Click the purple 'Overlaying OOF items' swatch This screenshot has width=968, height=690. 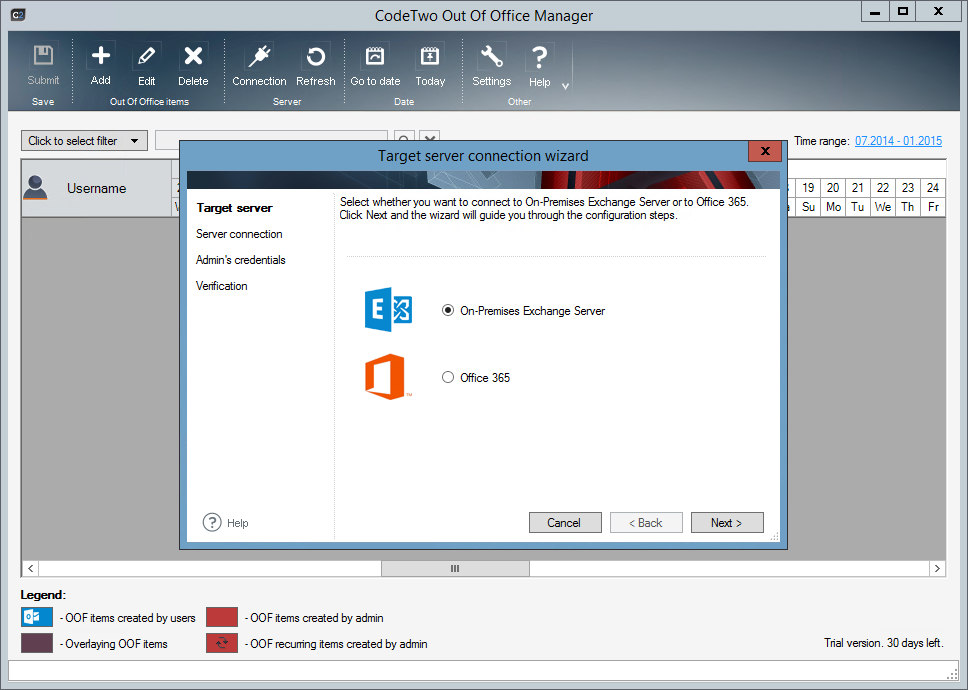point(37,643)
